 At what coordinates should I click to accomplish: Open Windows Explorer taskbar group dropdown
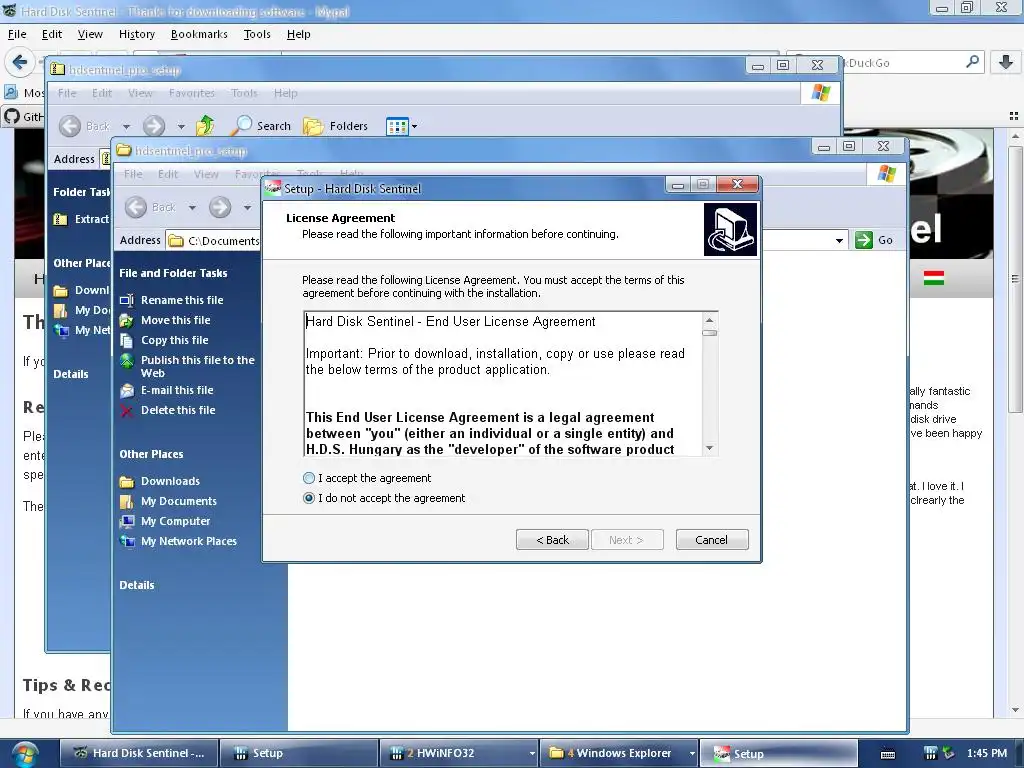(692, 754)
